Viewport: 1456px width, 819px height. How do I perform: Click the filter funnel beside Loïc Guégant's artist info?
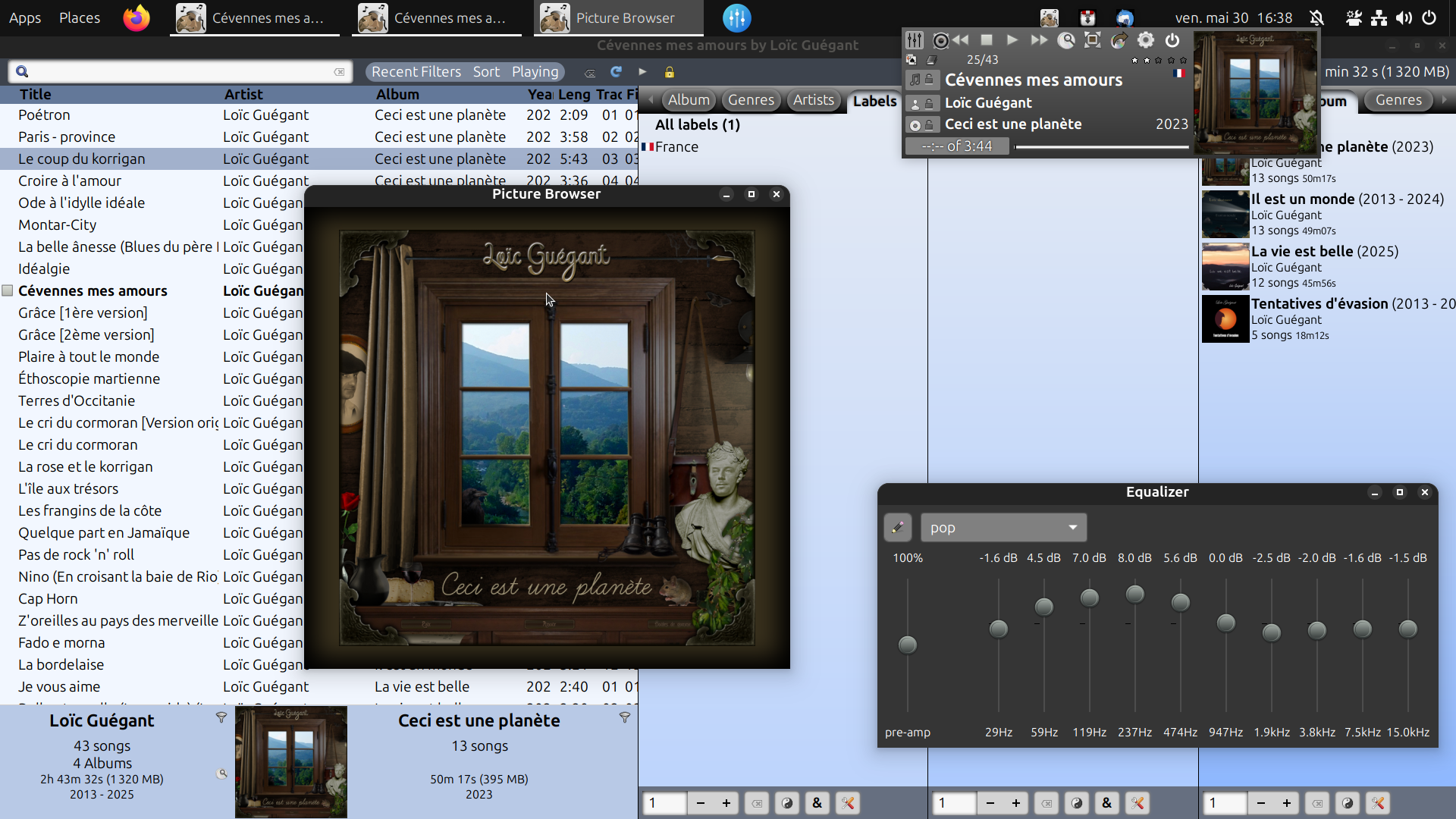click(x=221, y=717)
